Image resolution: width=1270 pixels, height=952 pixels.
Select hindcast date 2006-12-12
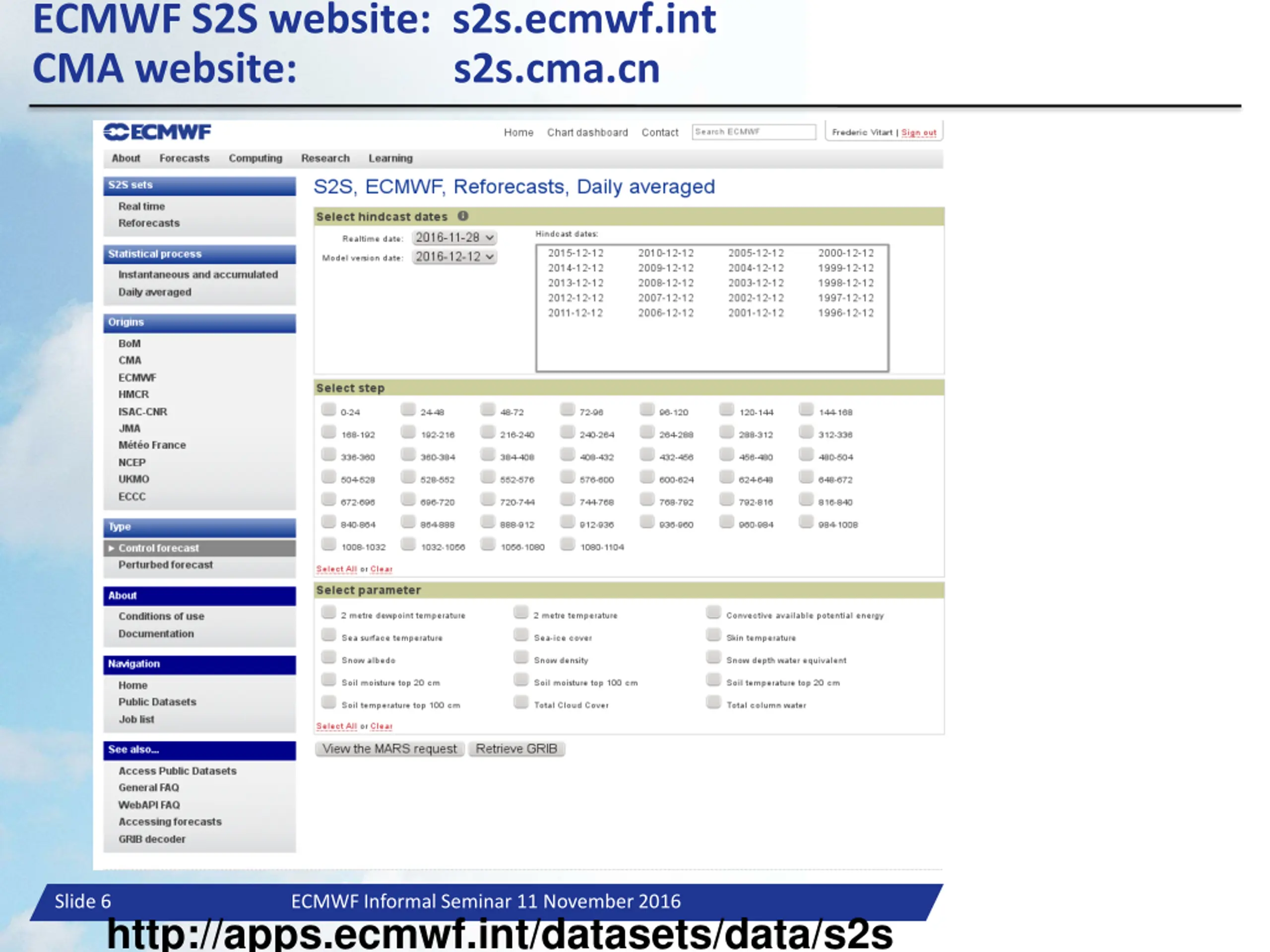665,313
